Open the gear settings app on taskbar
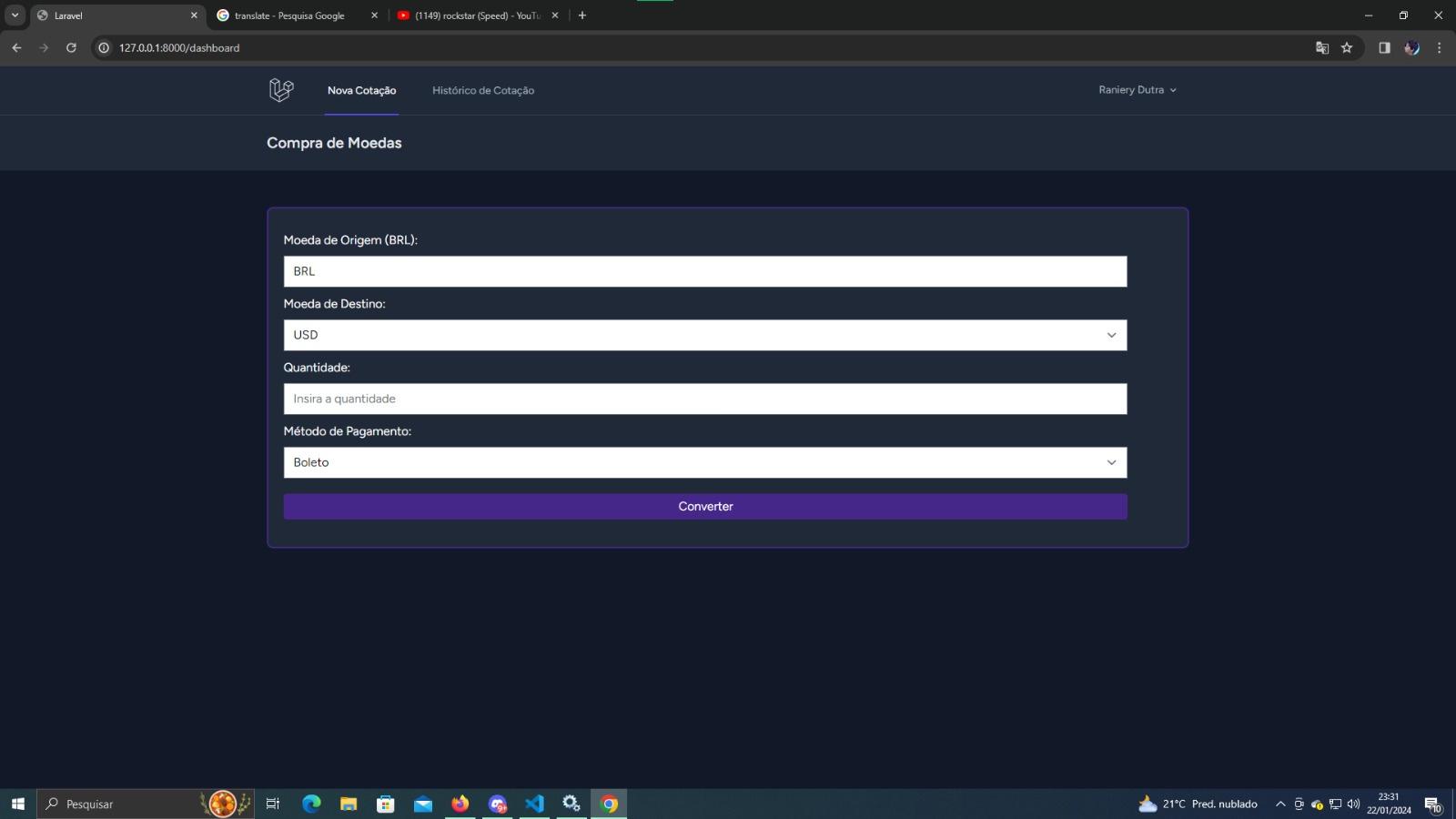 tap(571, 804)
